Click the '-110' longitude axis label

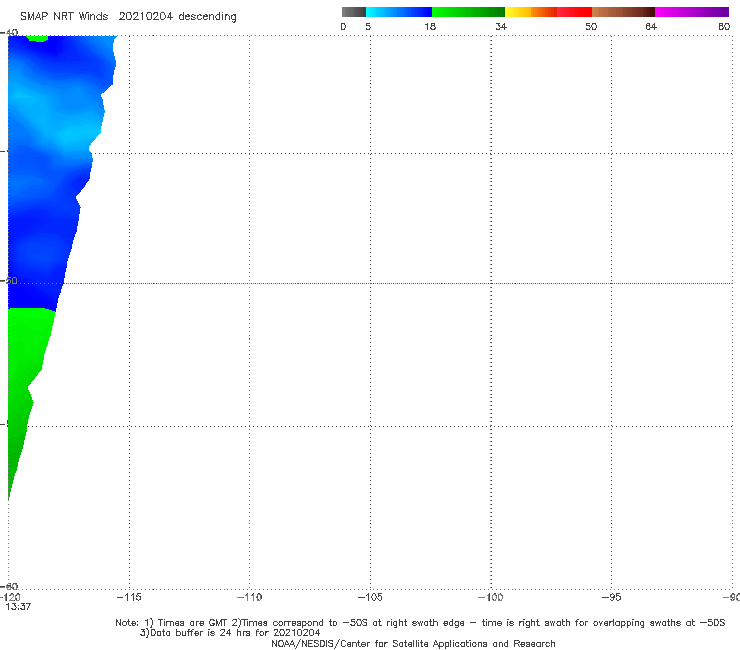[x=249, y=597]
